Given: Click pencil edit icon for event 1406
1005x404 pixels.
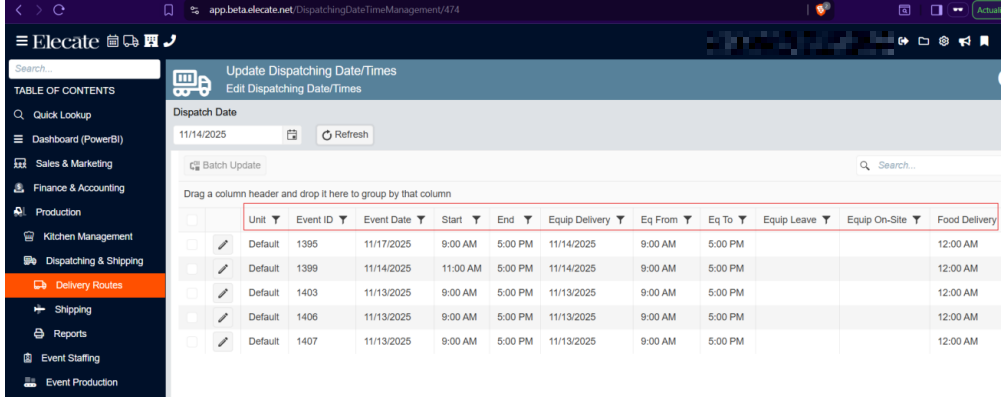Looking at the screenshot, I should [x=223, y=317].
